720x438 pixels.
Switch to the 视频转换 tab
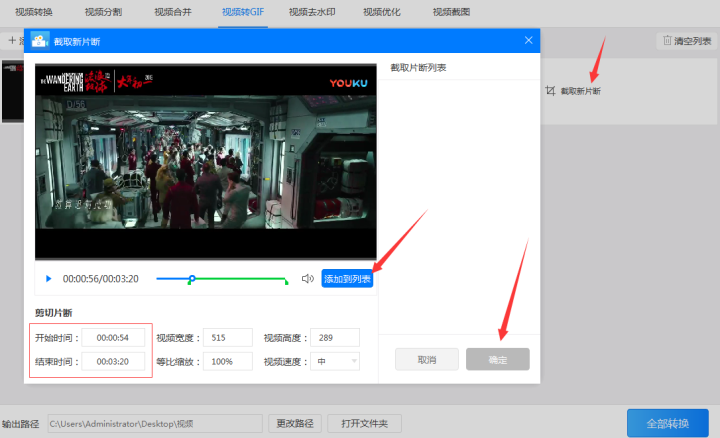point(34,12)
